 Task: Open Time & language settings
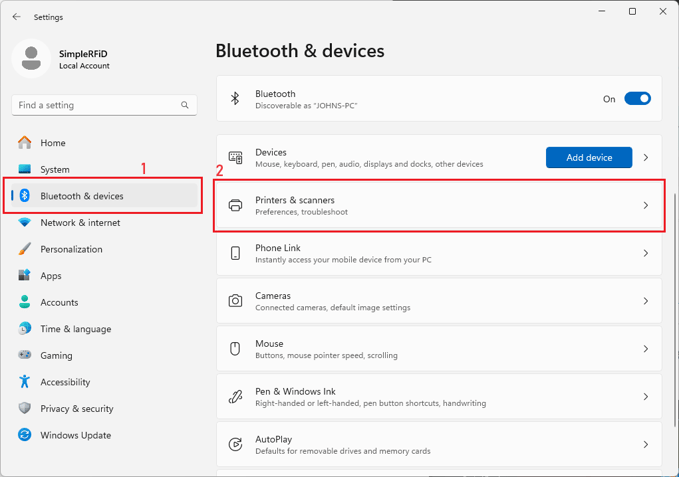[x=104, y=329]
